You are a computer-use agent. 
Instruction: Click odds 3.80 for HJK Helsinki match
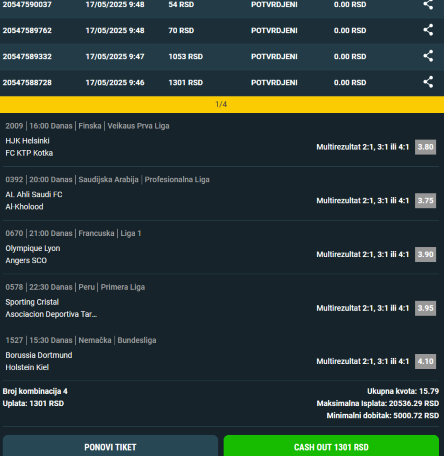tap(425, 147)
